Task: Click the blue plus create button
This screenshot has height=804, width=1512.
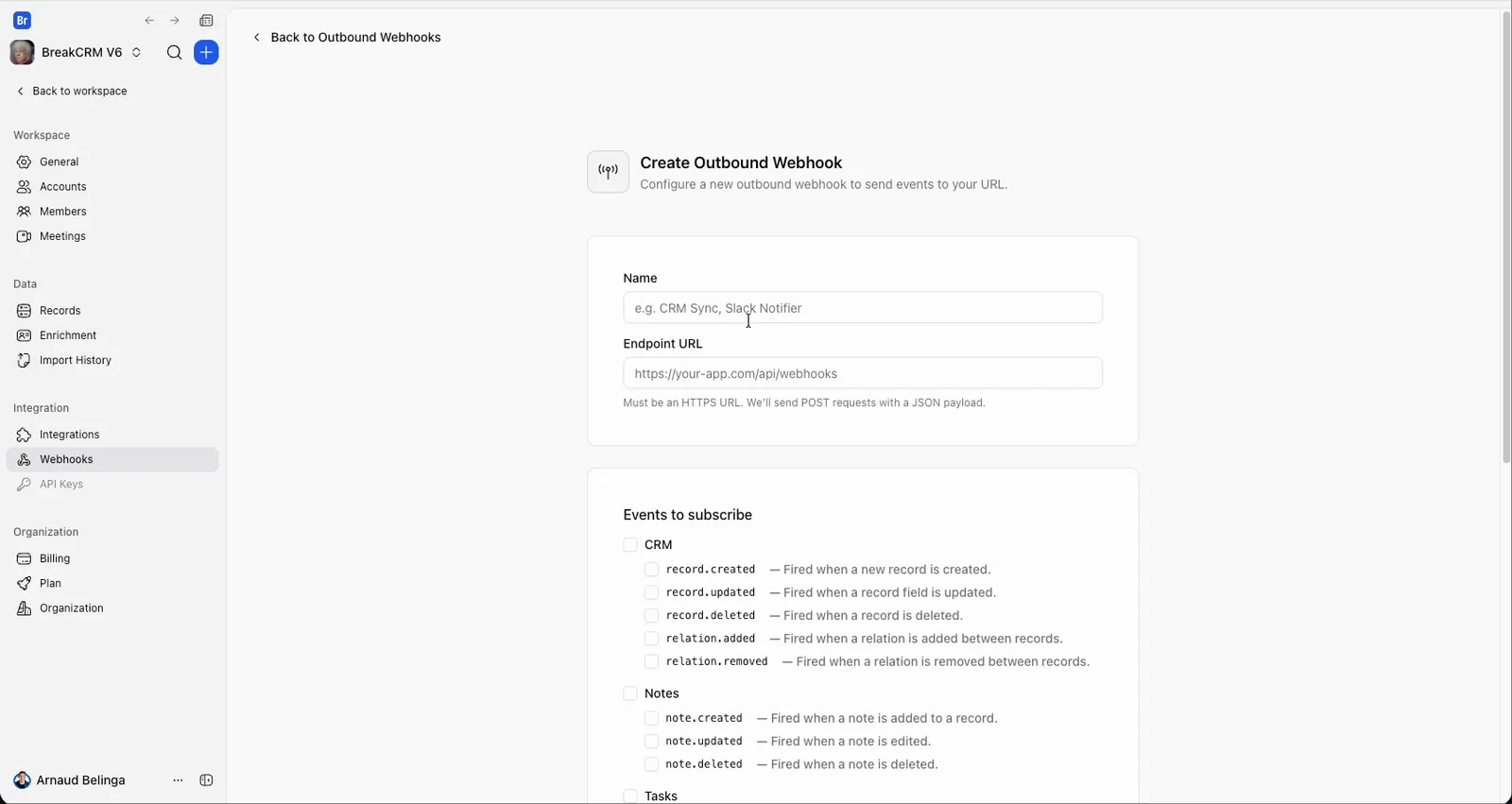Action: (206, 53)
